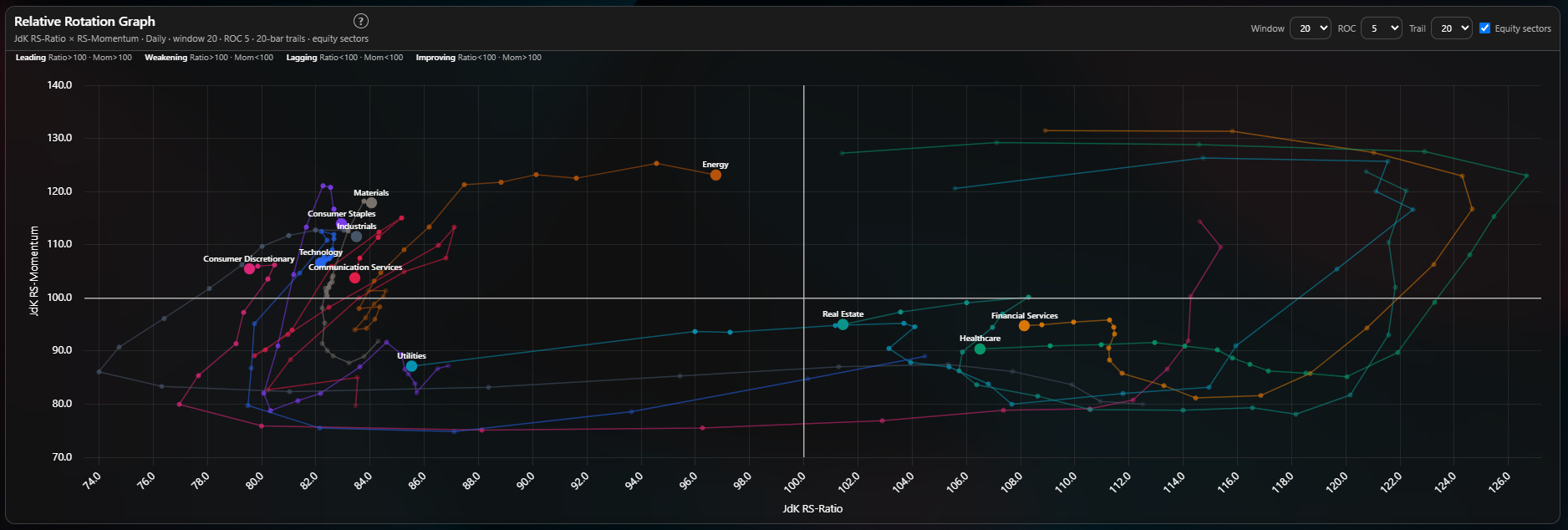
Task: Click the Energy sector head marker
Action: click(715, 175)
